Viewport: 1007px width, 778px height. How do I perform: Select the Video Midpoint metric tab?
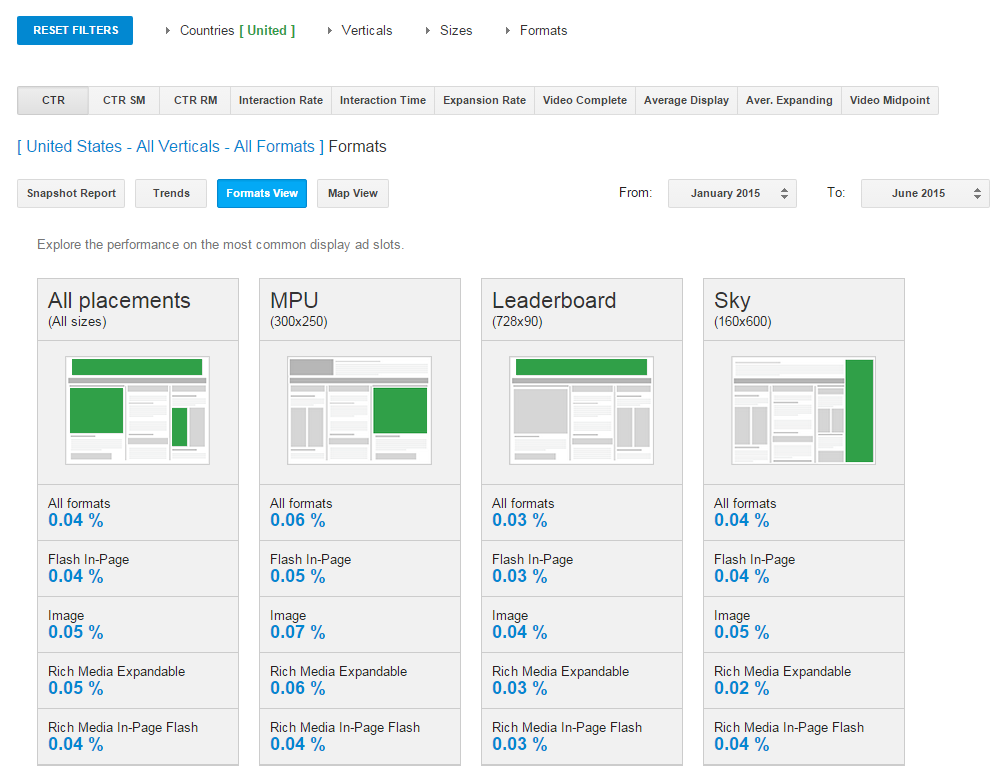coord(890,101)
